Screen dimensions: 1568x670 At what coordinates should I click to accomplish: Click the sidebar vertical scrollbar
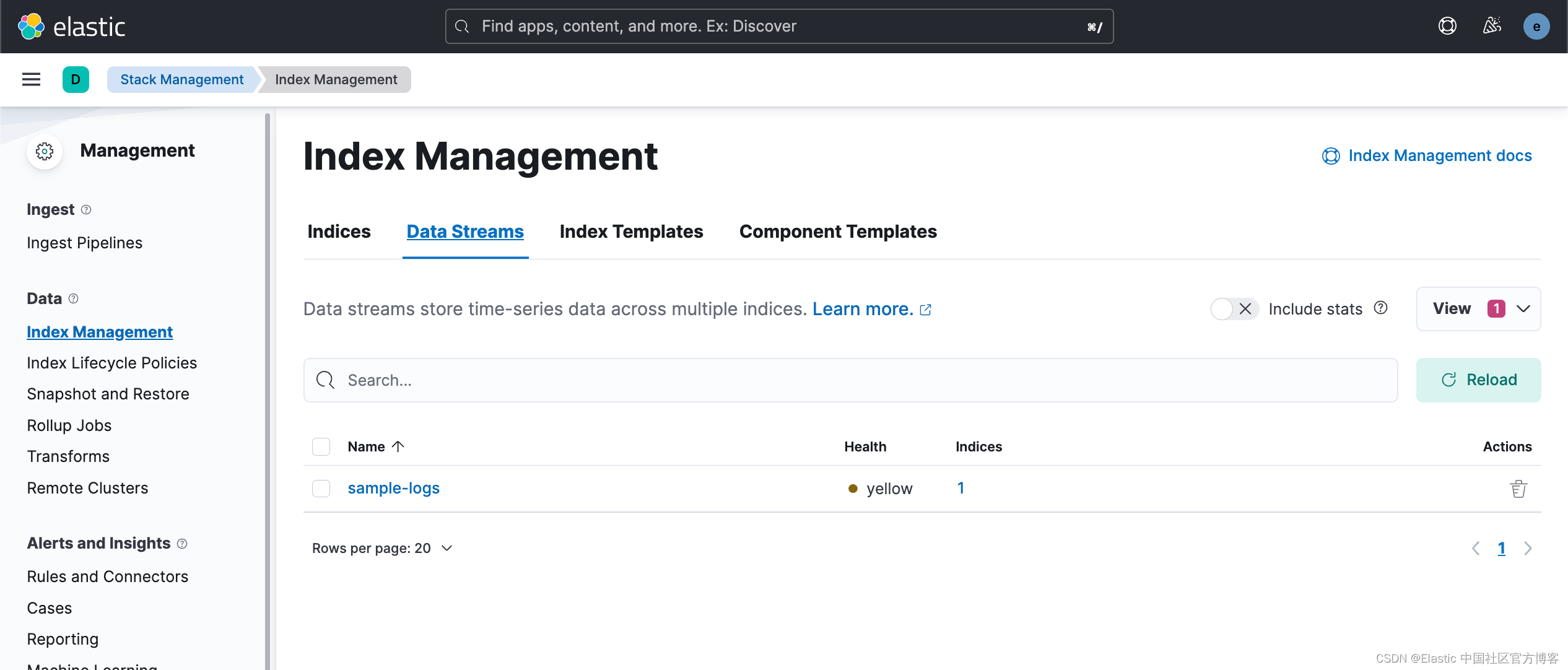[268, 390]
